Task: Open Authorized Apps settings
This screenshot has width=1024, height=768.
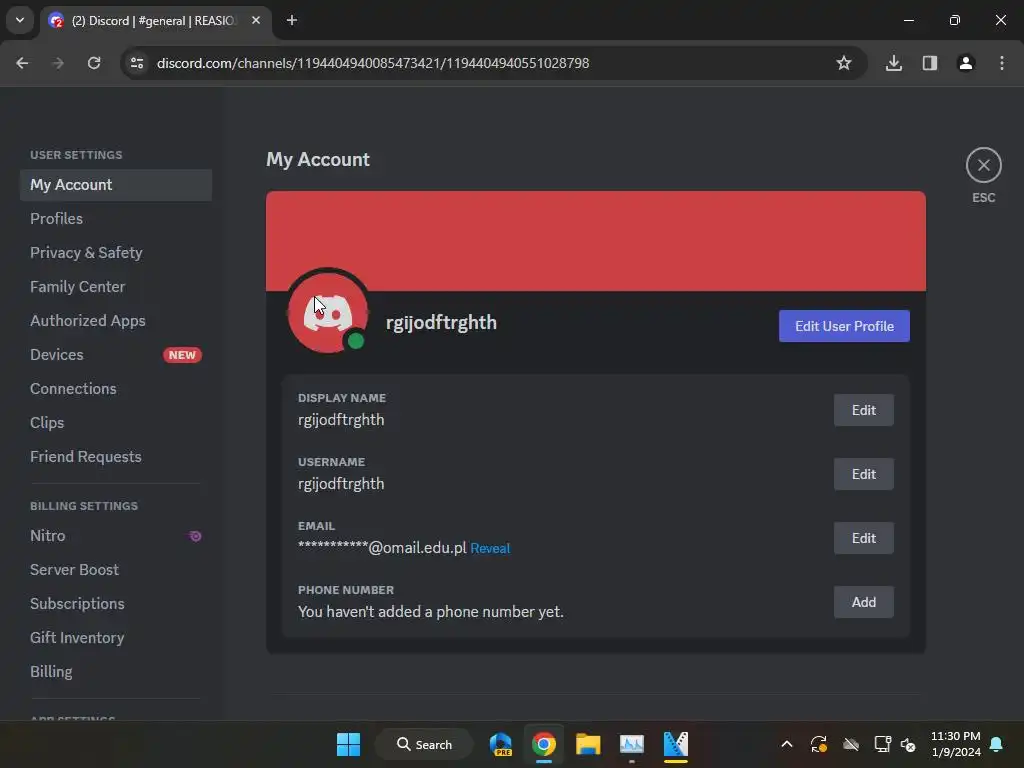Action: click(116, 321)
